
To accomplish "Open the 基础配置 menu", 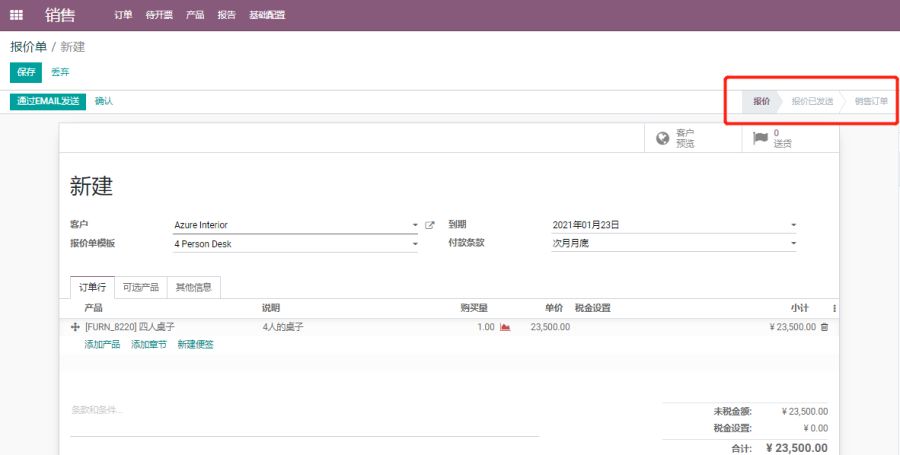I will [267, 15].
